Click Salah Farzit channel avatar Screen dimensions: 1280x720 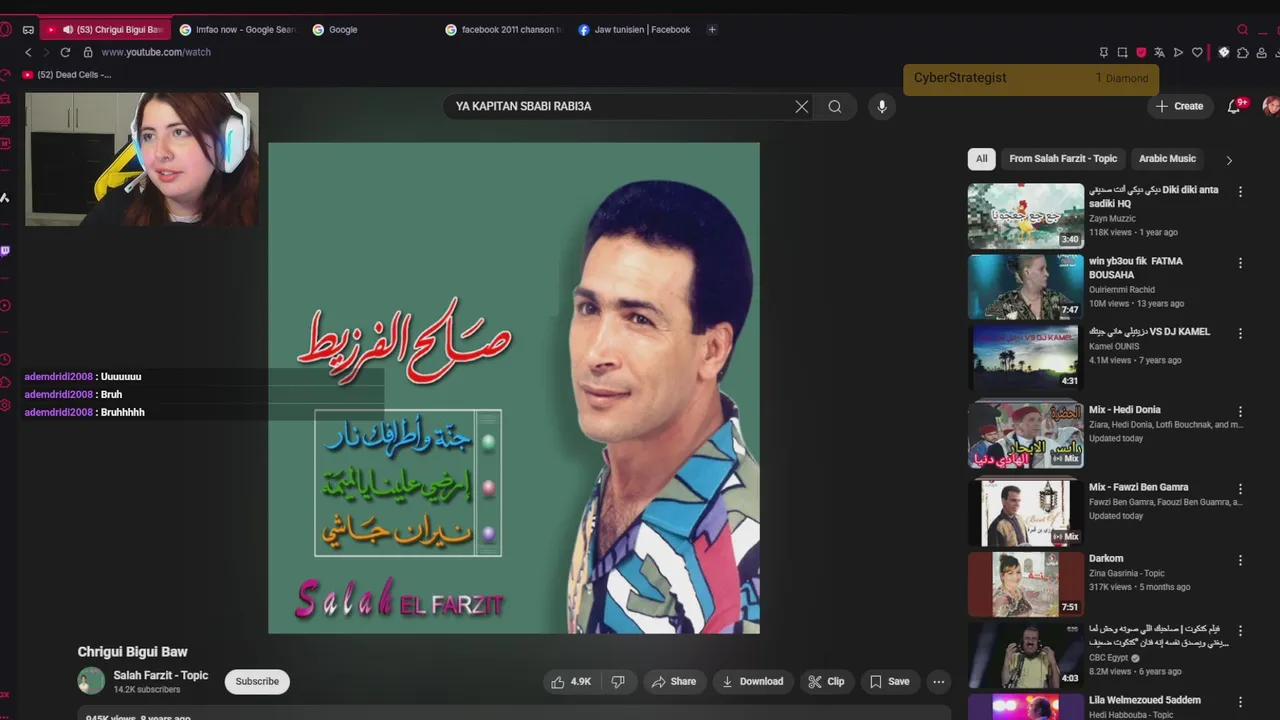(91, 681)
